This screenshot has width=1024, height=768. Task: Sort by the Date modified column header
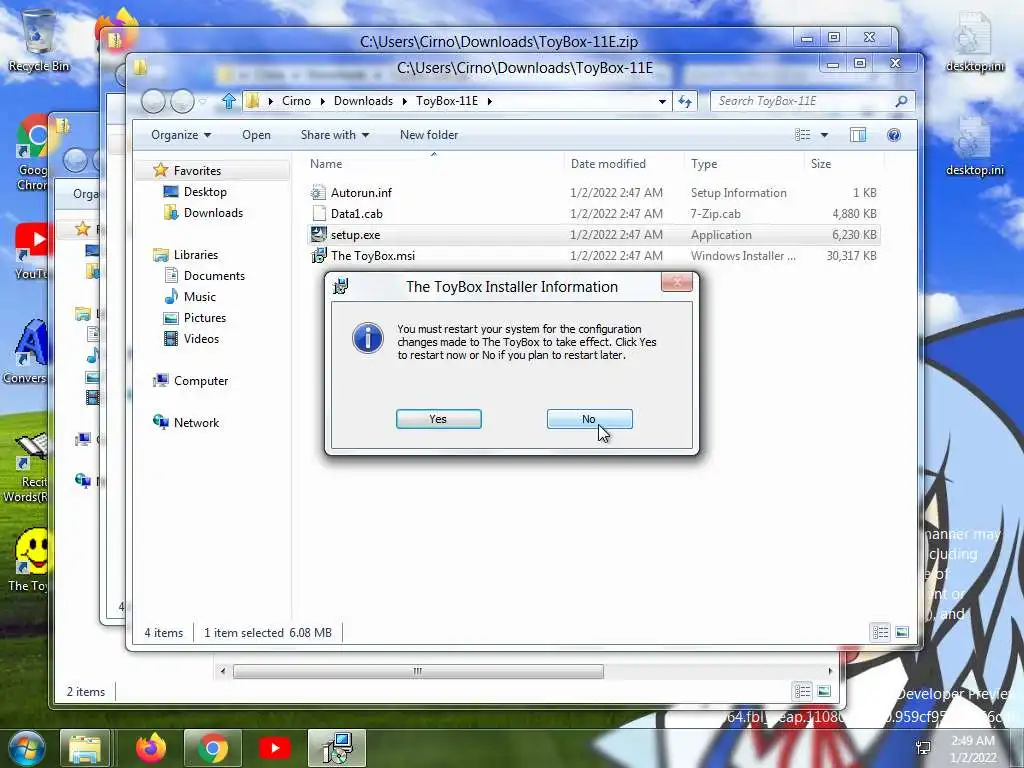pyautogui.click(x=608, y=164)
